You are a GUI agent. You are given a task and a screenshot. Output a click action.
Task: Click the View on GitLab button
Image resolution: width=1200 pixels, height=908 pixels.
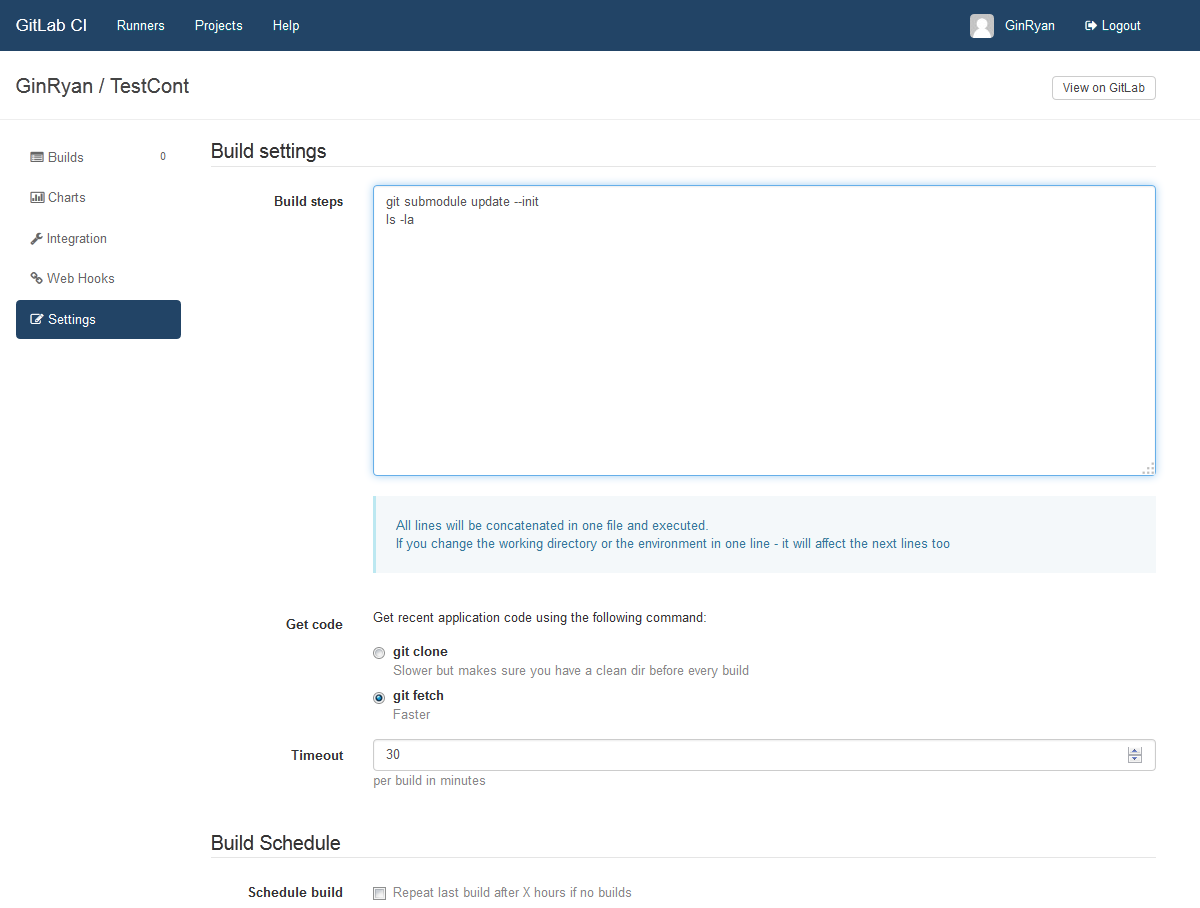1104,88
